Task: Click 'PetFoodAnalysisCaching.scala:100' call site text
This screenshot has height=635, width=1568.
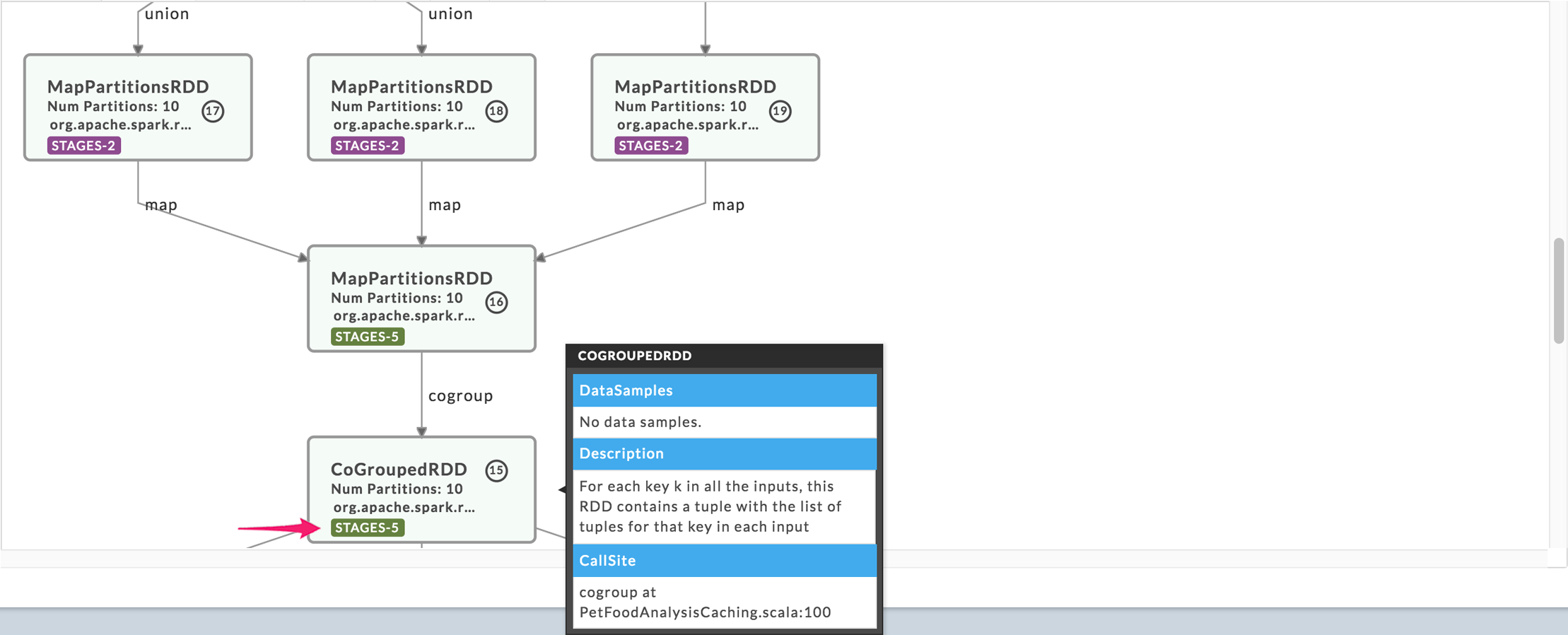Action: click(705, 612)
